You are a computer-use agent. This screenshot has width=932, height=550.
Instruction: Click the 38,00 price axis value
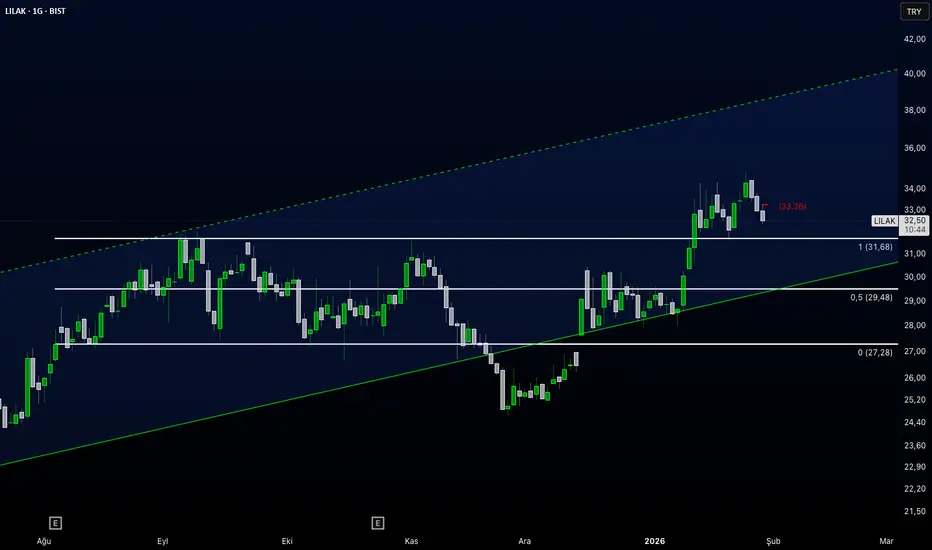pyautogui.click(x=915, y=110)
